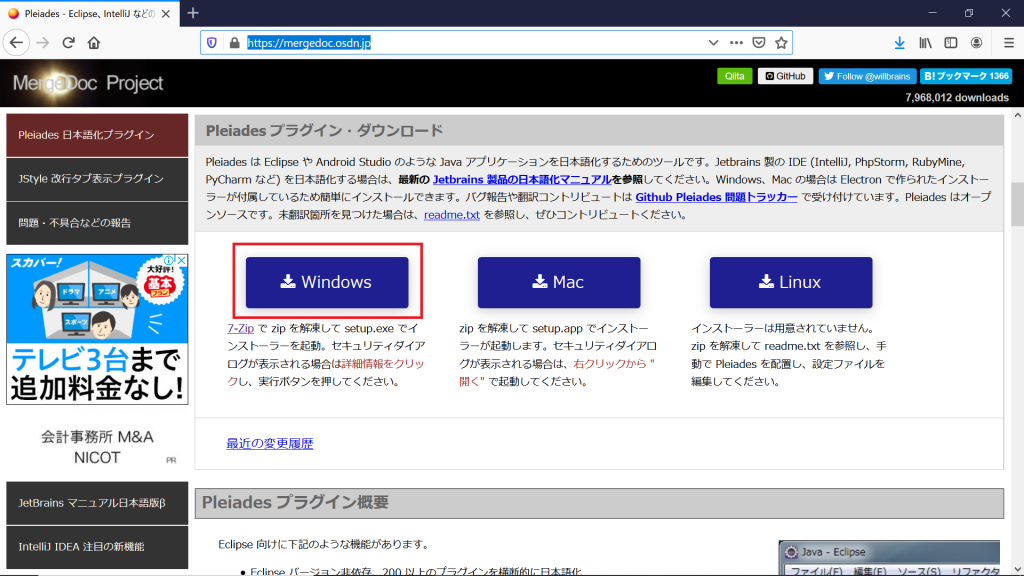Open the Qiita button
1024x576 pixels.
(x=734, y=76)
